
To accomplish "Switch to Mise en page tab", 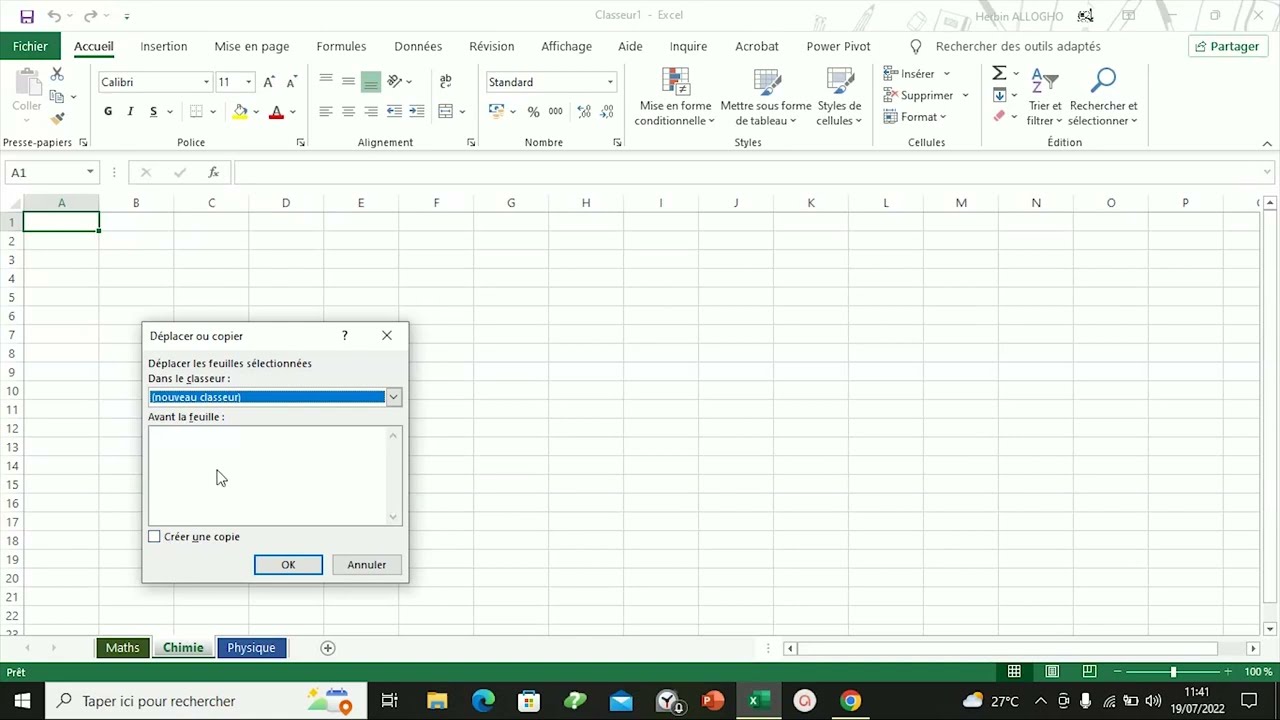I will pos(252,46).
